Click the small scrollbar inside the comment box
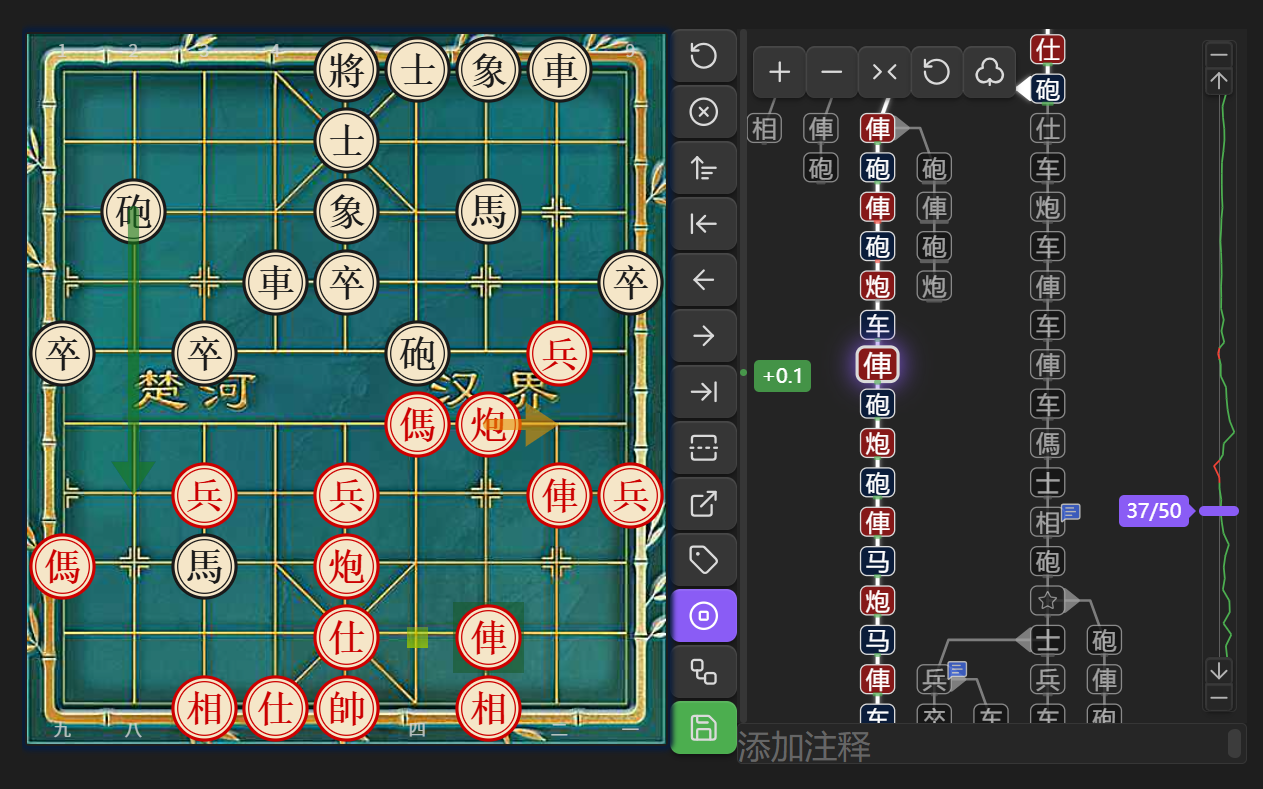This screenshot has height=789, width=1263. click(x=1235, y=744)
